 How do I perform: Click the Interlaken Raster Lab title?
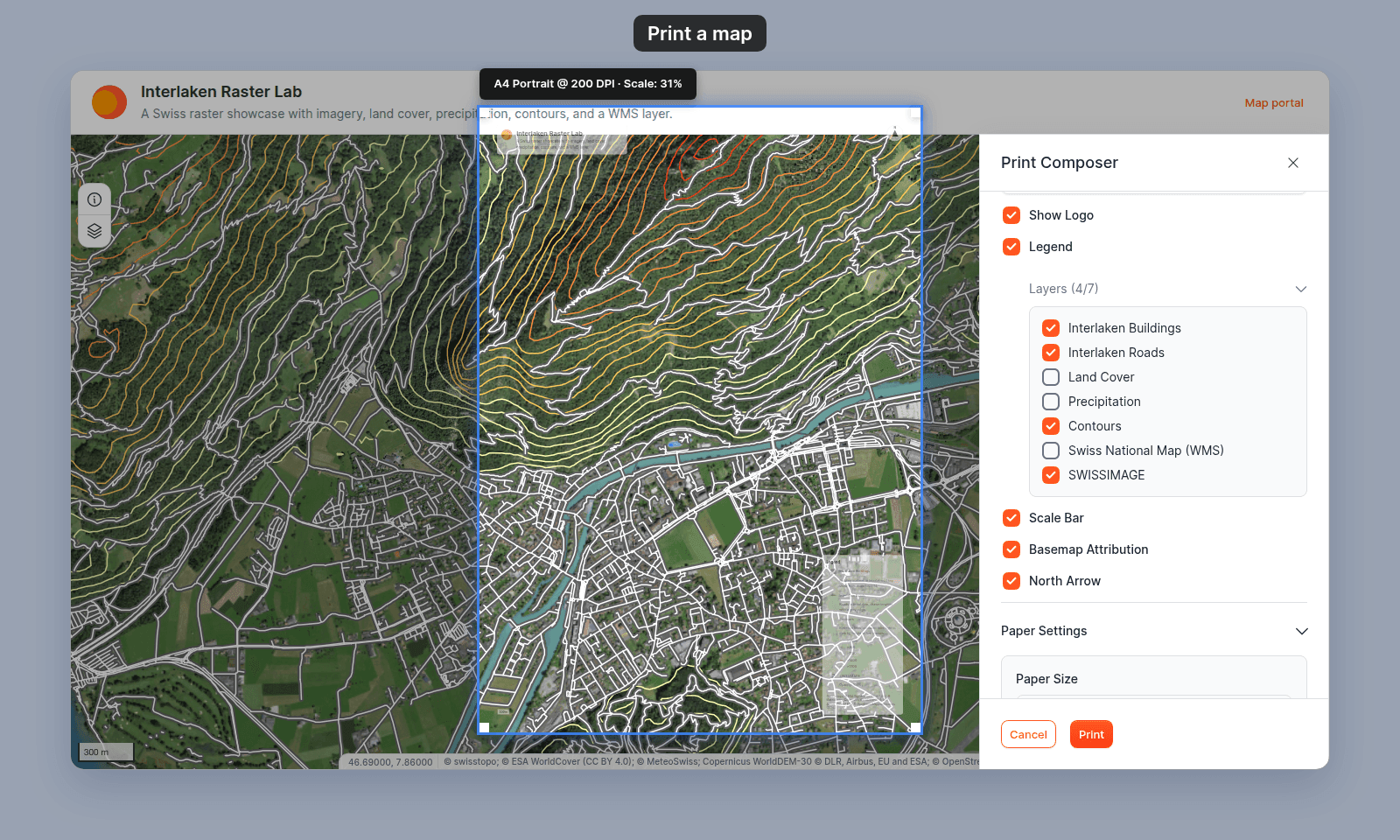pyautogui.click(x=221, y=92)
